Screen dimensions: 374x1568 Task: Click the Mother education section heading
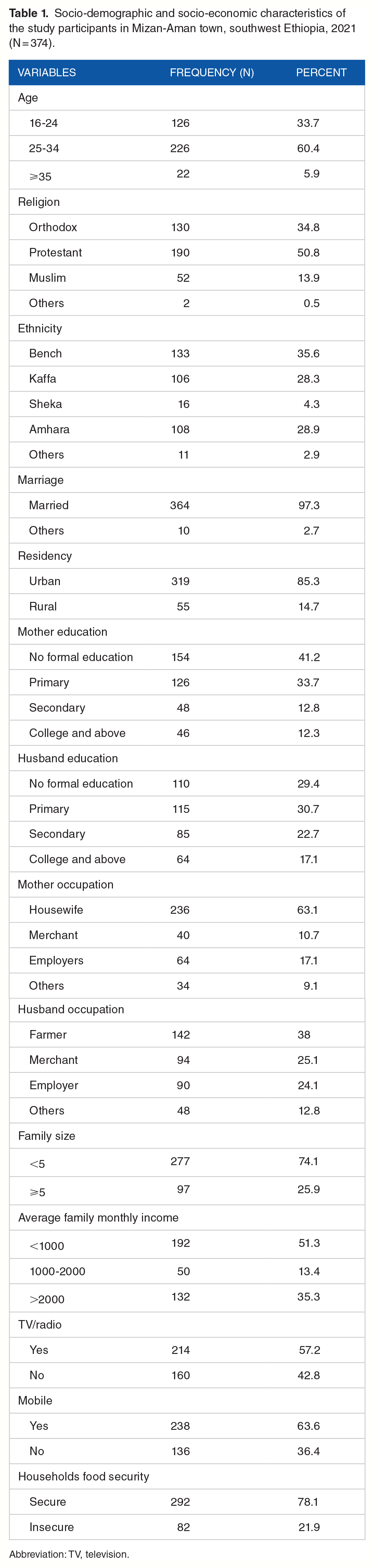tap(62, 632)
